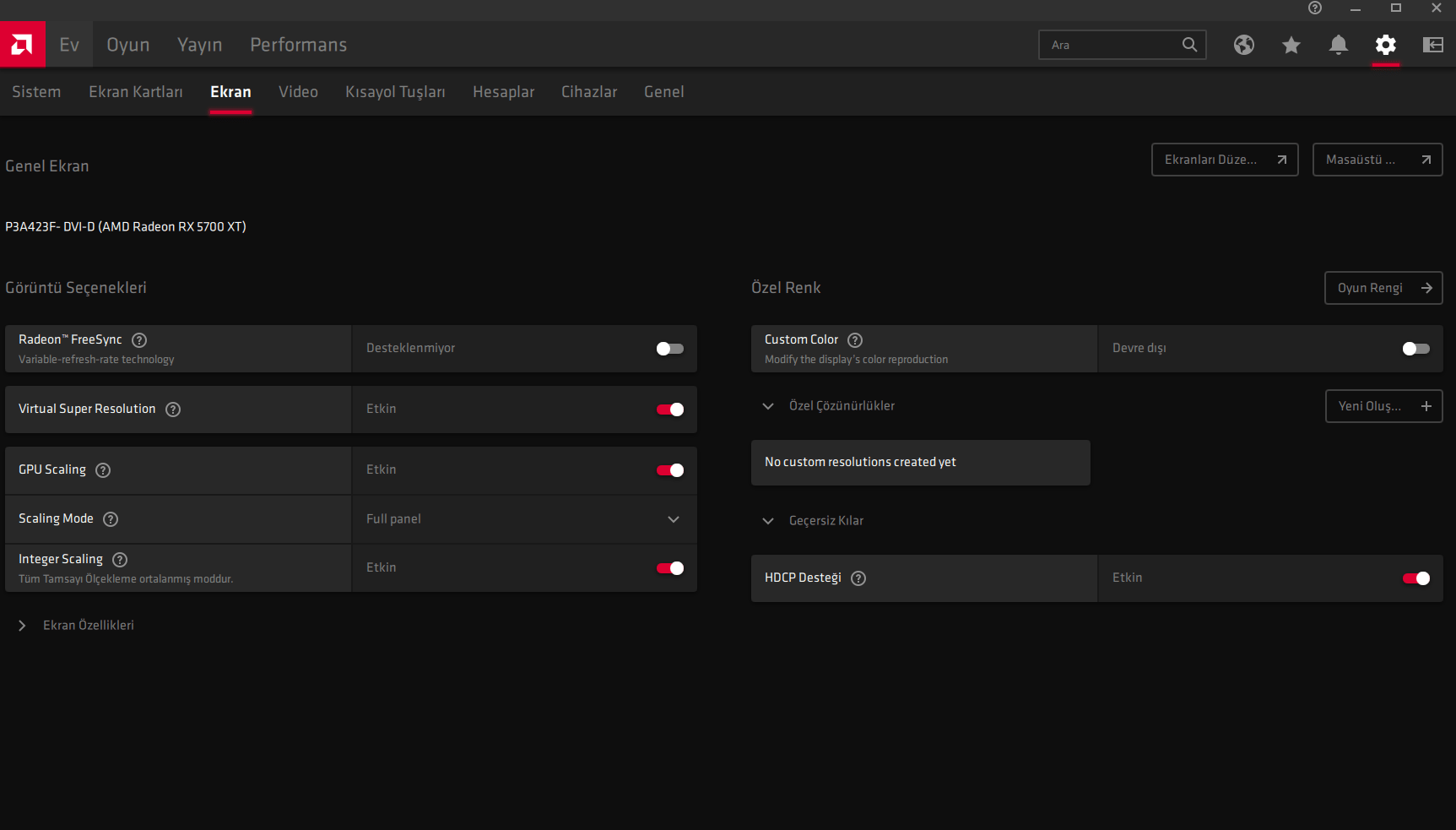Open the Performans menu

(298, 45)
